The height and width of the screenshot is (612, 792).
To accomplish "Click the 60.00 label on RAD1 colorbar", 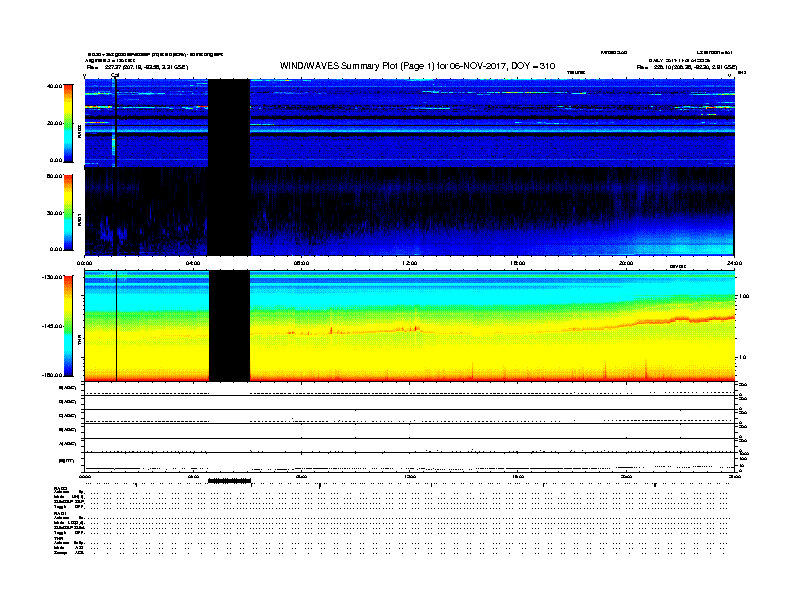I will (x=54, y=176).
